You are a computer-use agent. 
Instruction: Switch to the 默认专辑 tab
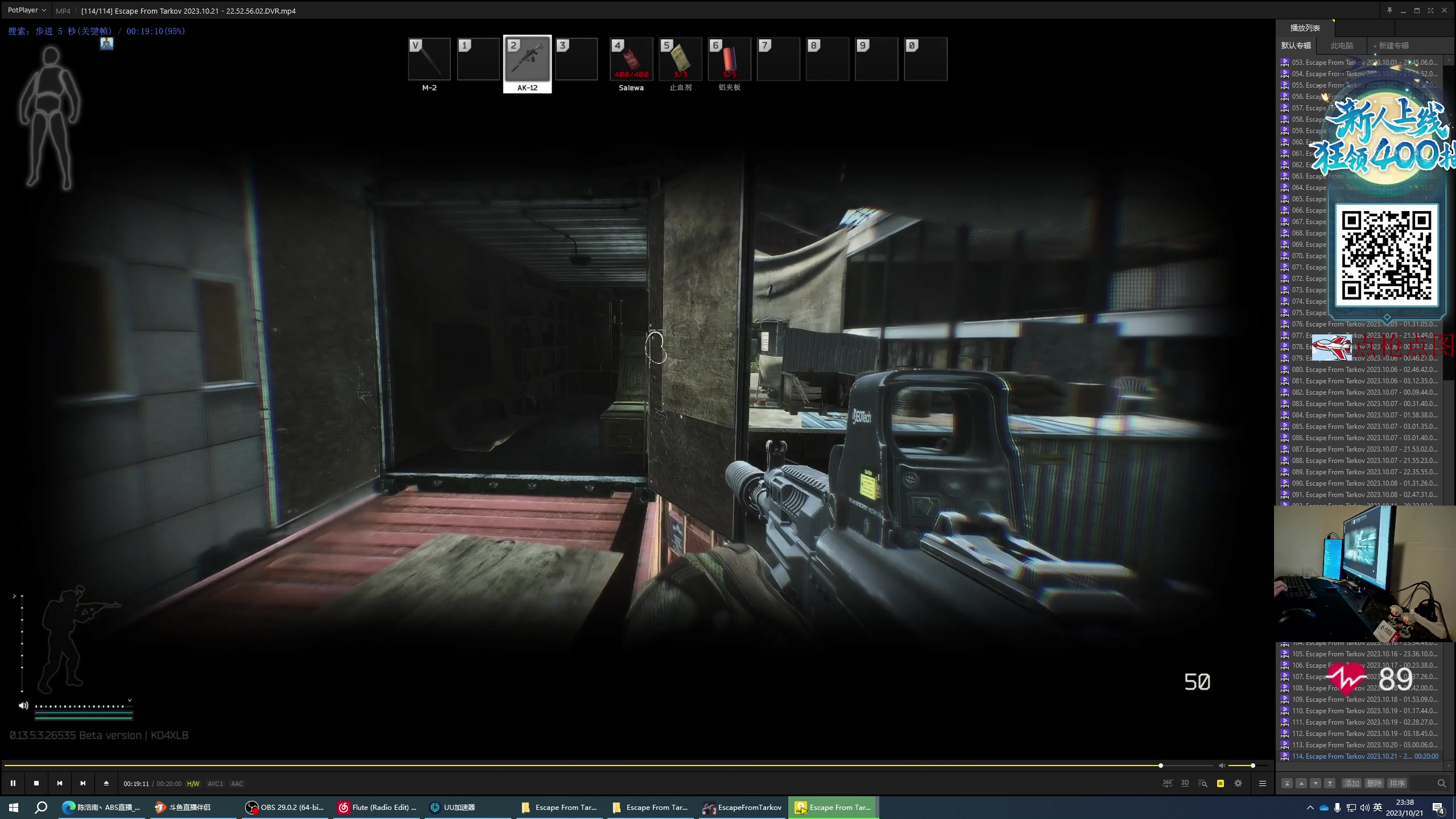tap(1296, 45)
